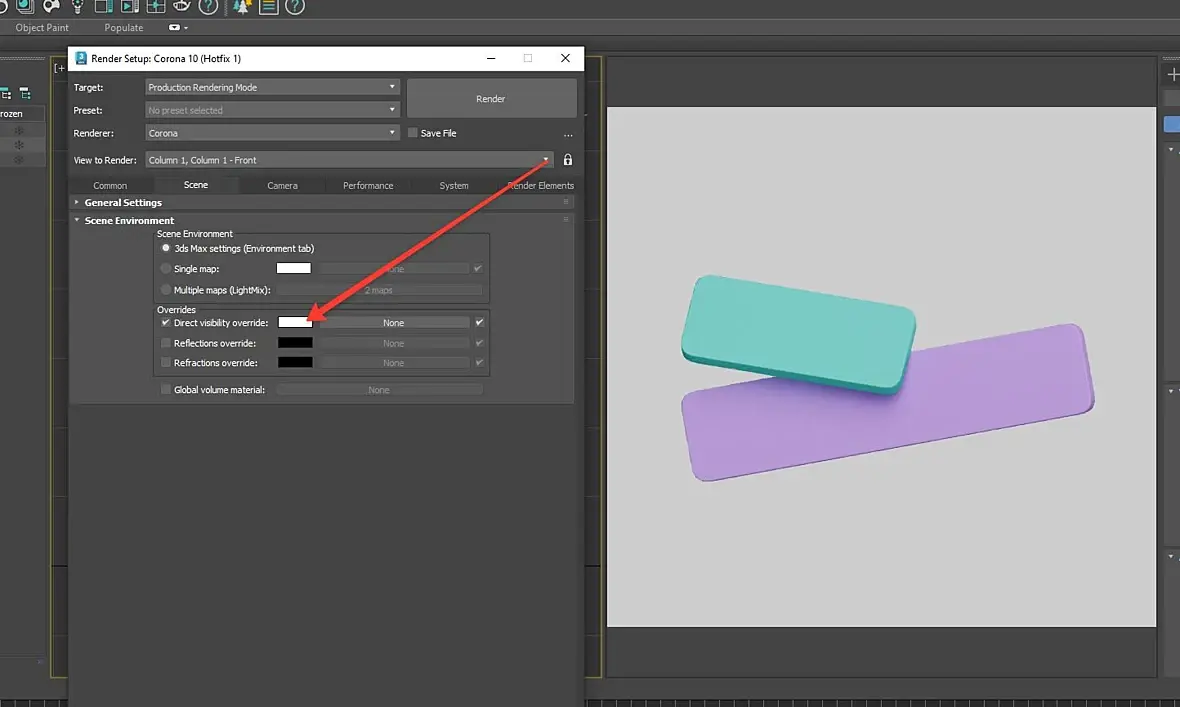Switch to the Performance tab

point(368,185)
